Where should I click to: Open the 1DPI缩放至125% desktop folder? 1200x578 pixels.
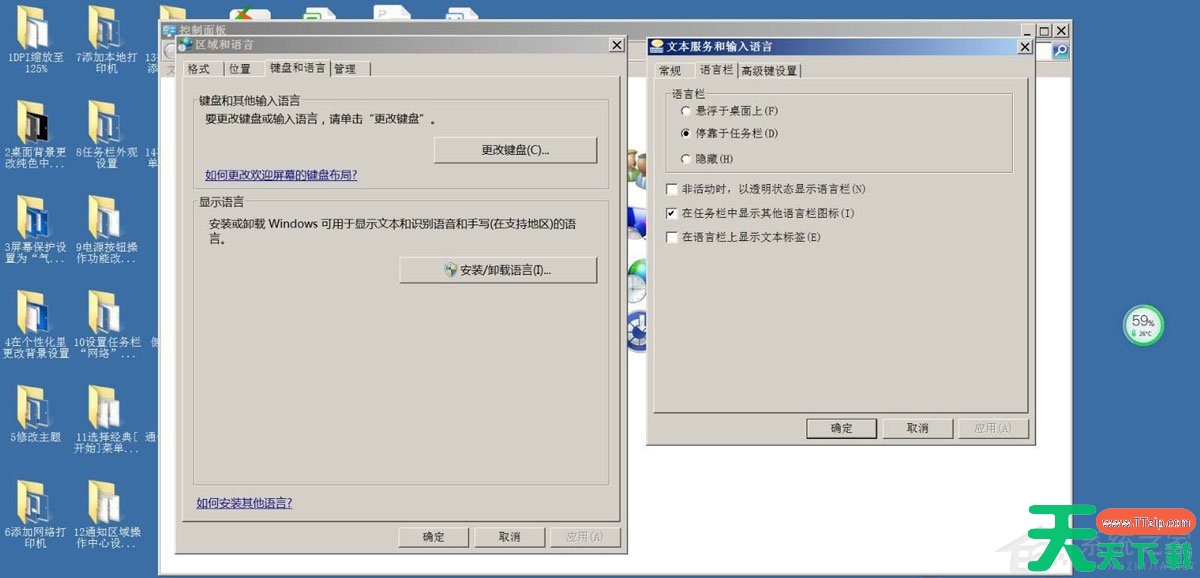[33, 40]
